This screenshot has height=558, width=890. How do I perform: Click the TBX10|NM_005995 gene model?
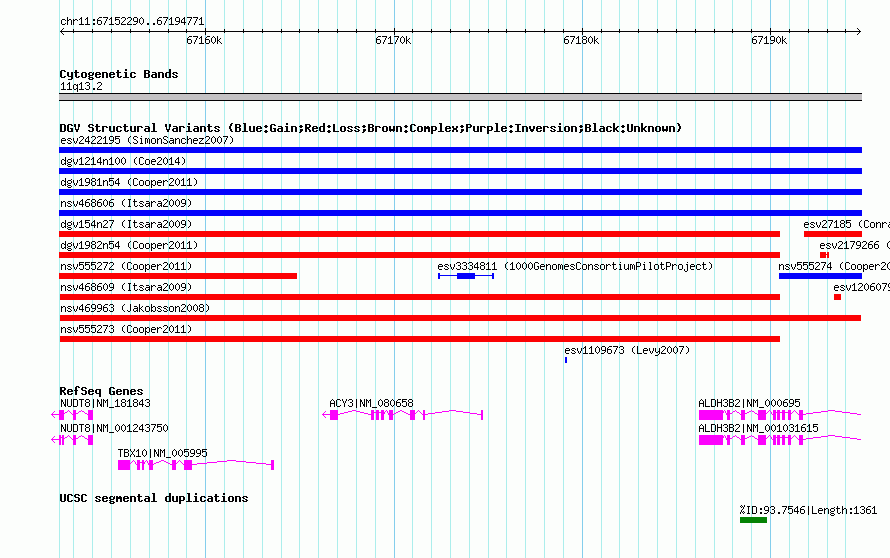click(x=196, y=465)
